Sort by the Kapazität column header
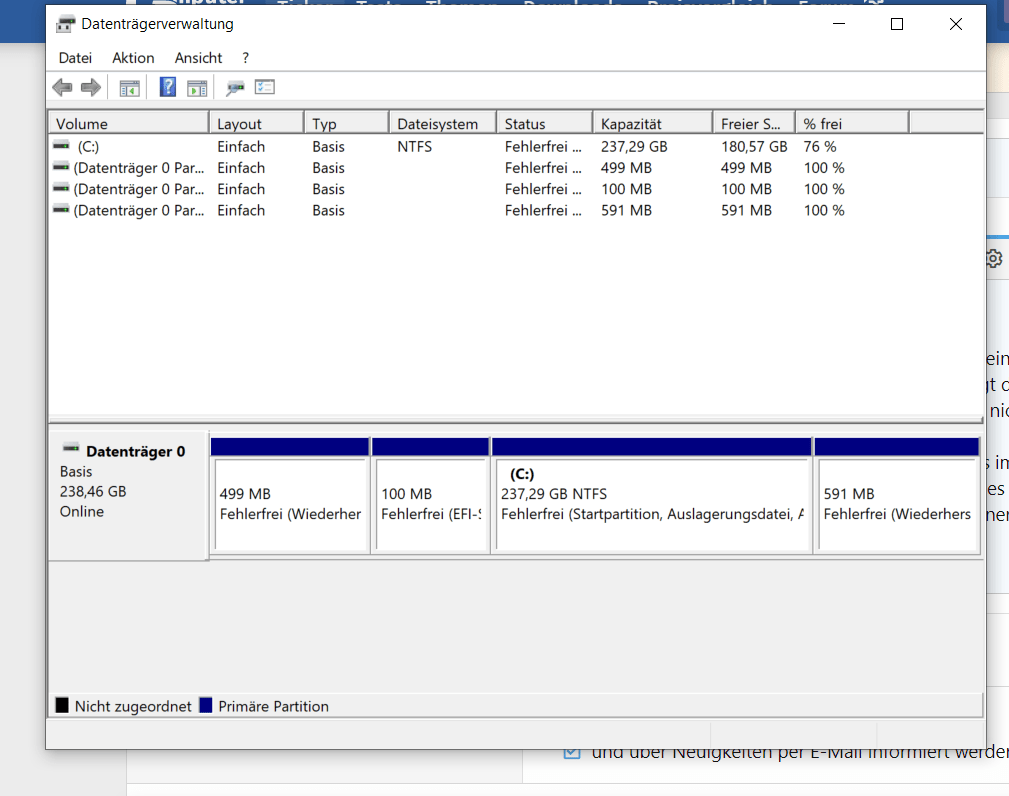 pyautogui.click(x=653, y=124)
